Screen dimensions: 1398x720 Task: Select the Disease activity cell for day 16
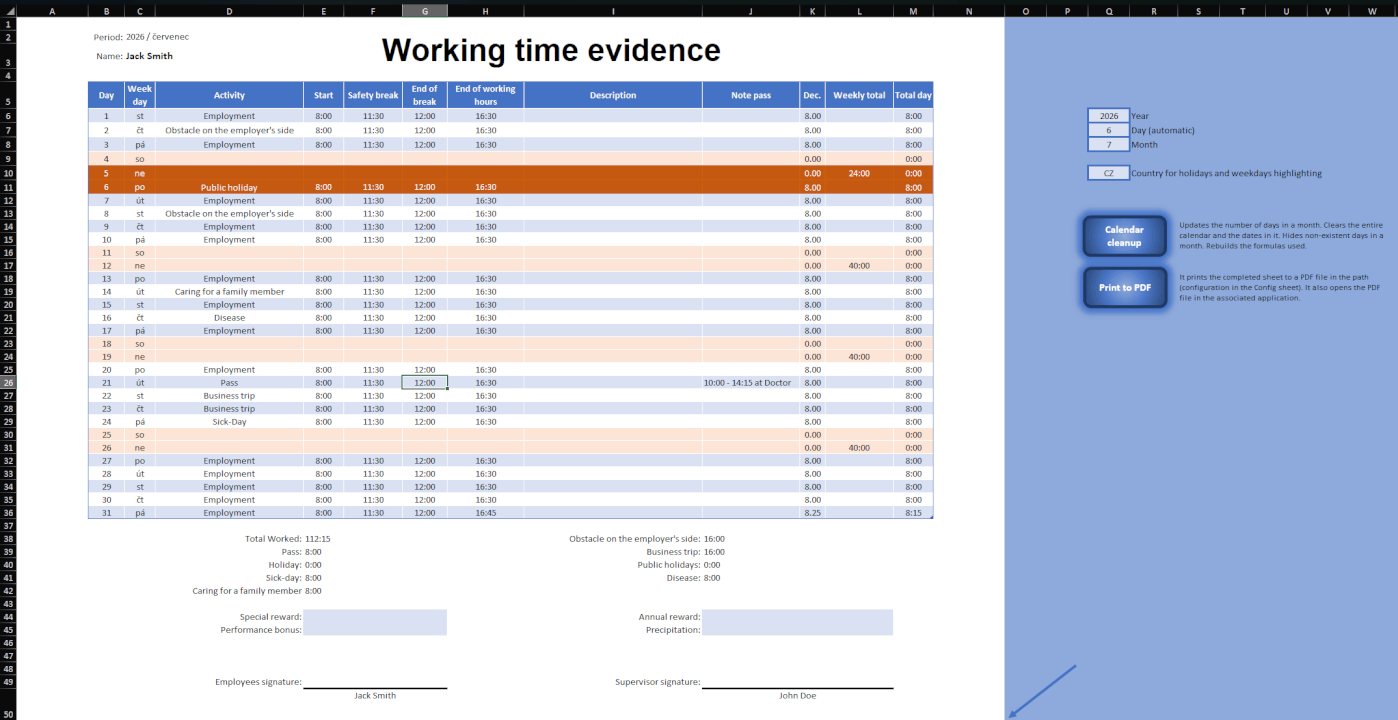tap(229, 318)
